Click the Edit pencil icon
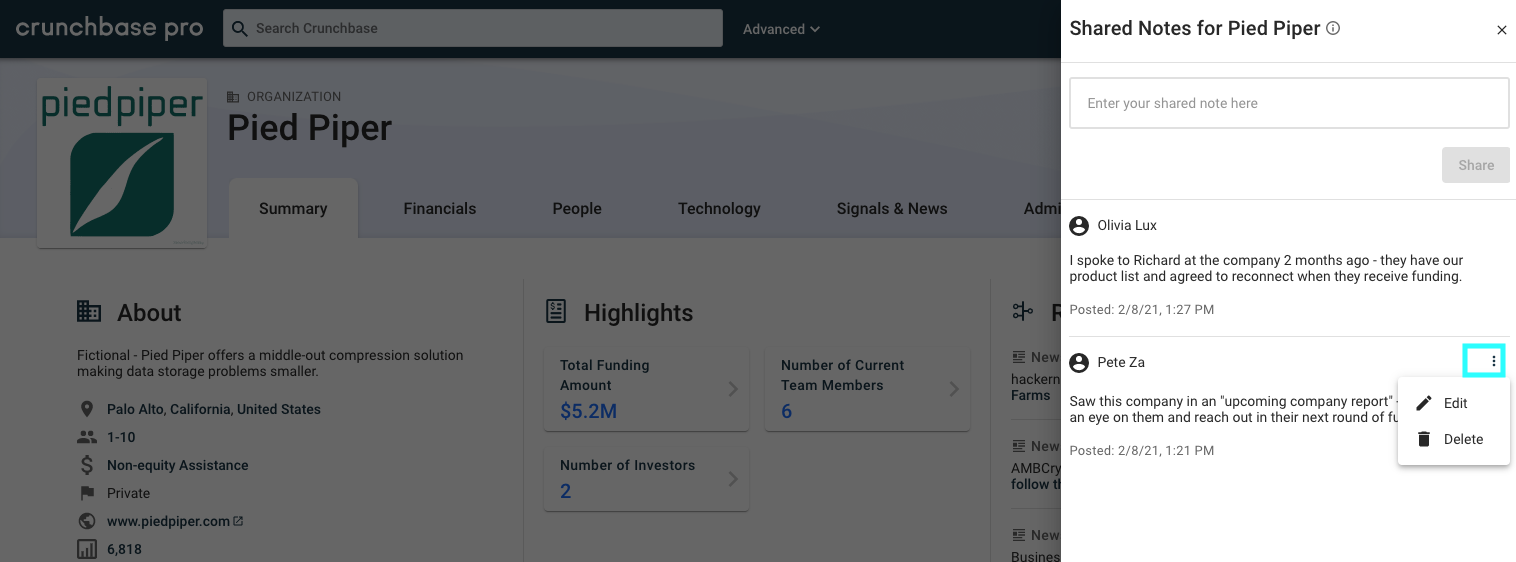The height and width of the screenshot is (562, 1516). pos(1424,403)
